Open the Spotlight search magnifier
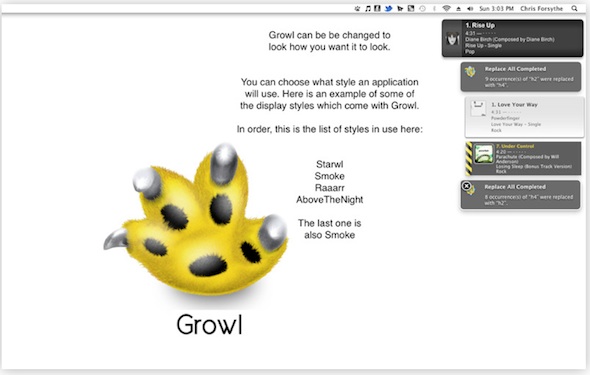Viewport: 590px width, 375px height. point(574,8)
